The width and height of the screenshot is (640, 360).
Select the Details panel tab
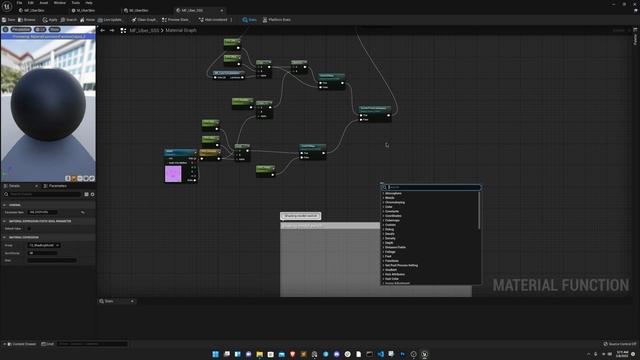tap(14, 186)
